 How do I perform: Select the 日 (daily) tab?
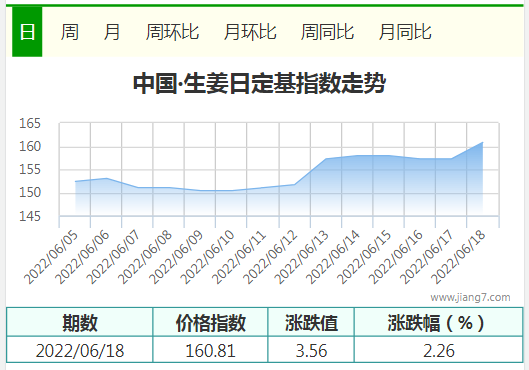click(27, 32)
